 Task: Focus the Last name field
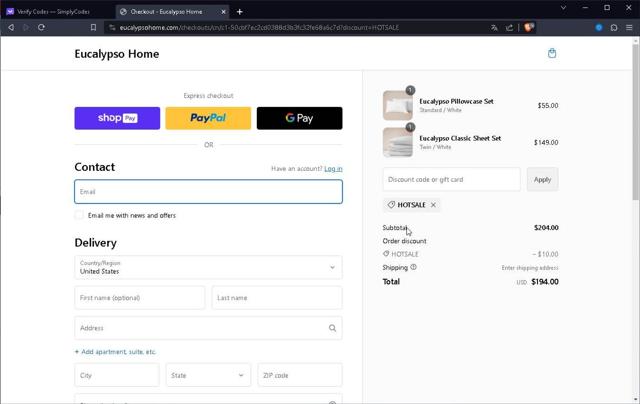click(277, 298)
